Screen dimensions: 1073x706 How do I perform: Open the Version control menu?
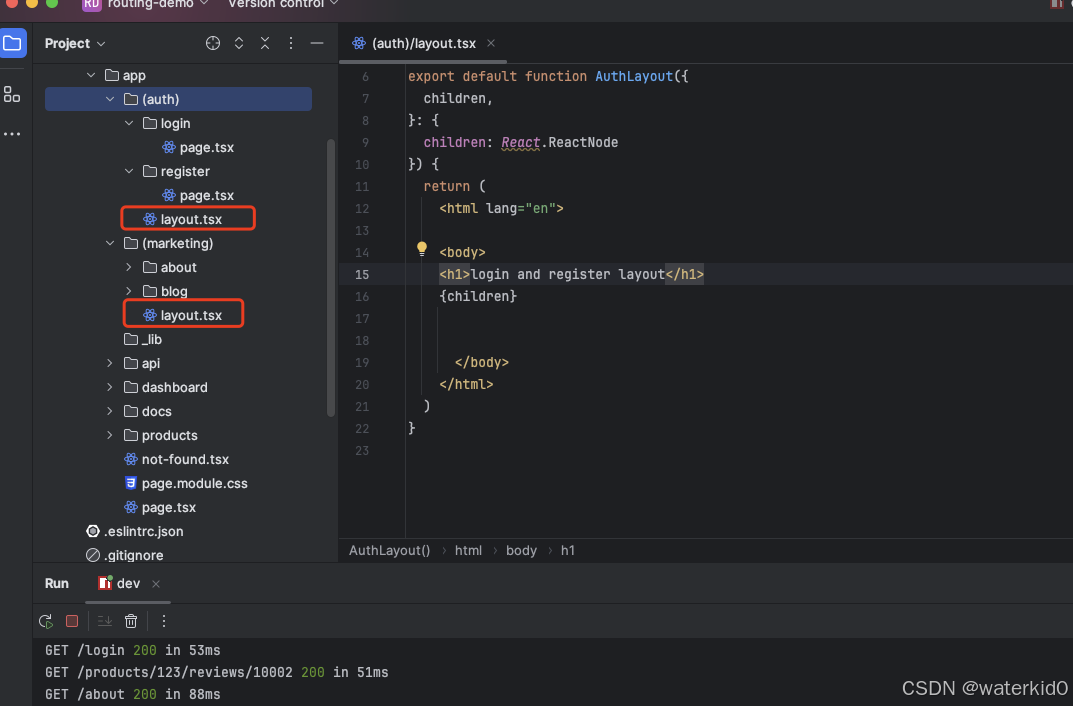point(276,5)
